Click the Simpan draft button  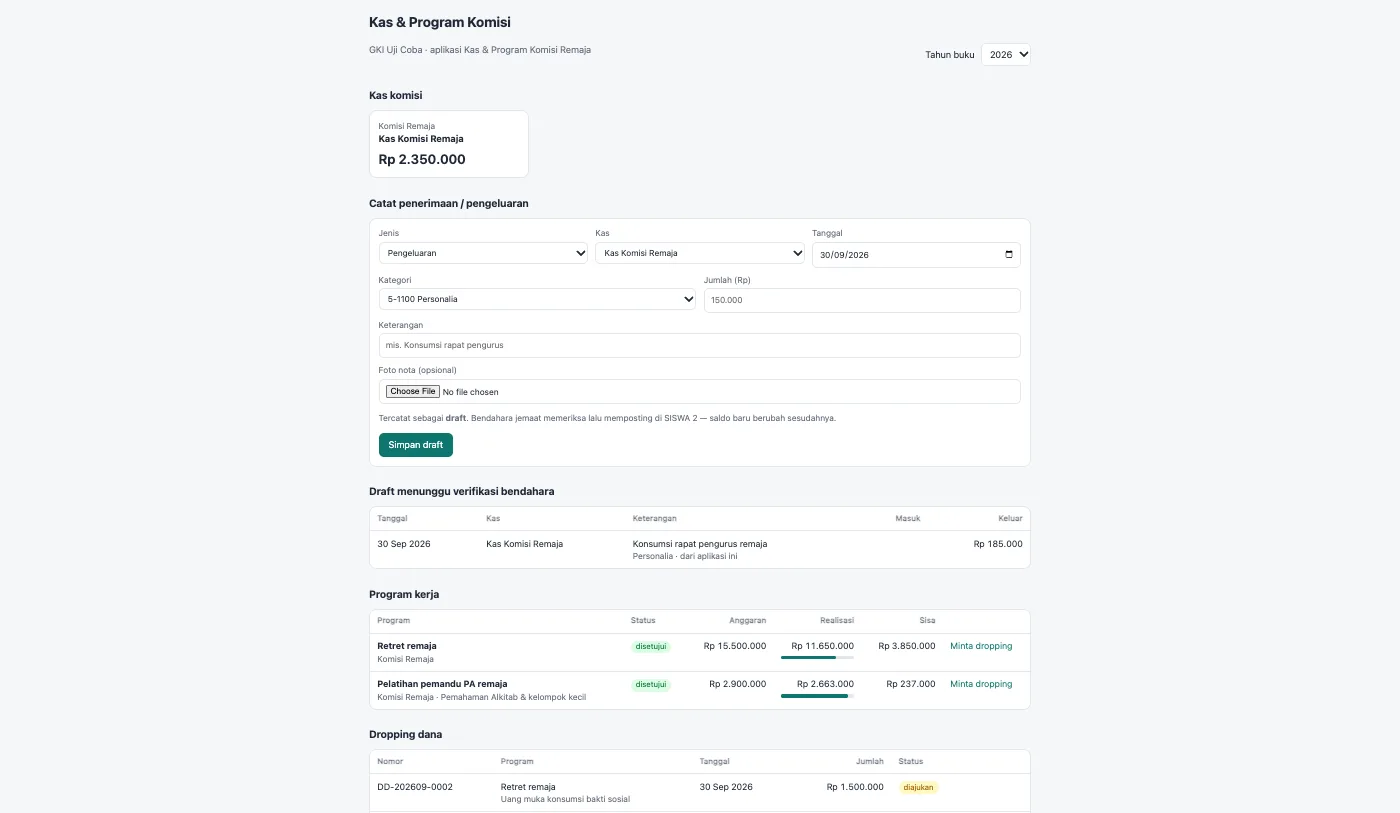(x=416, y=445)
